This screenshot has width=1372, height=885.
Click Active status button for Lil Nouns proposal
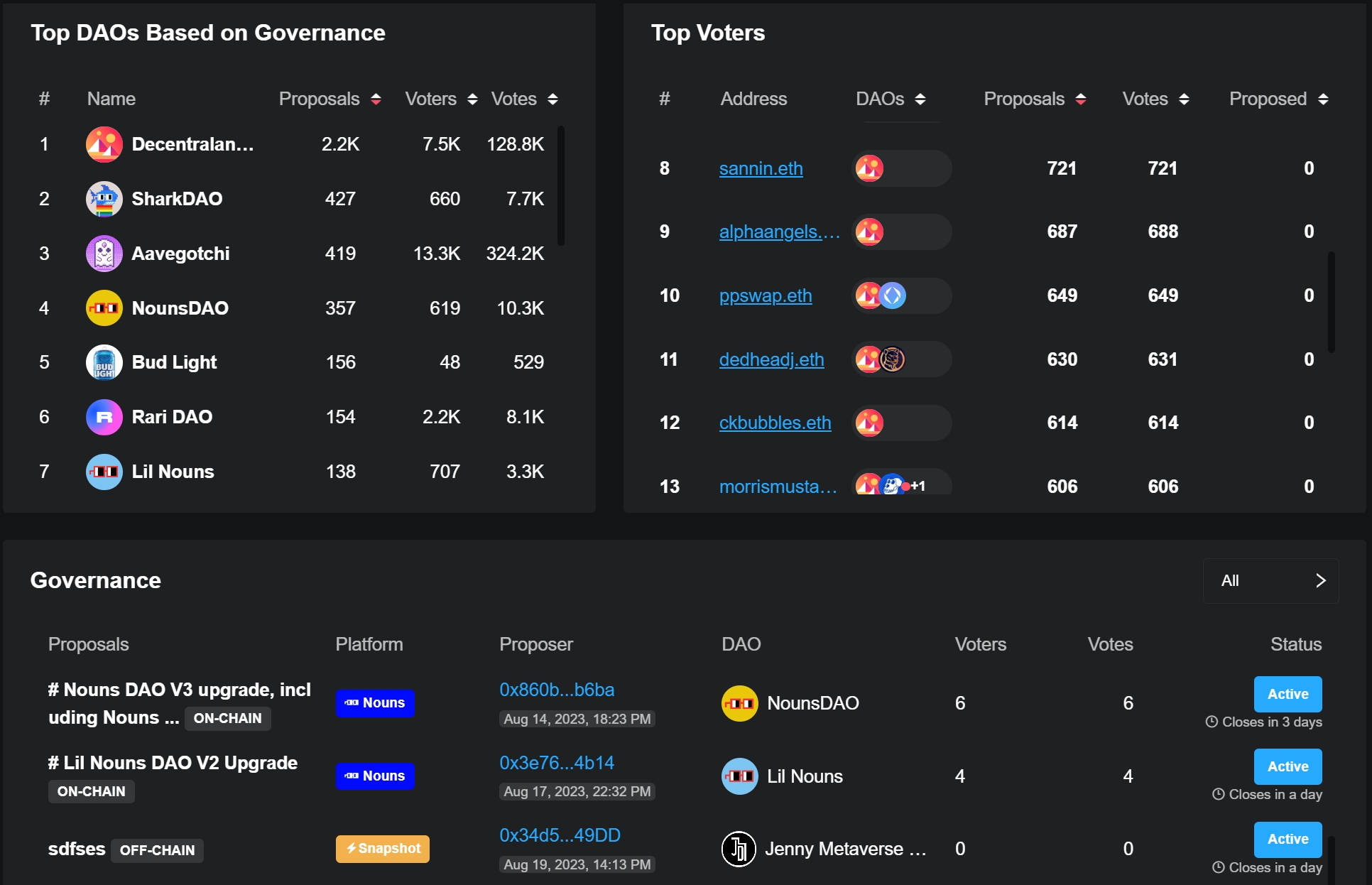(1287, 766)
